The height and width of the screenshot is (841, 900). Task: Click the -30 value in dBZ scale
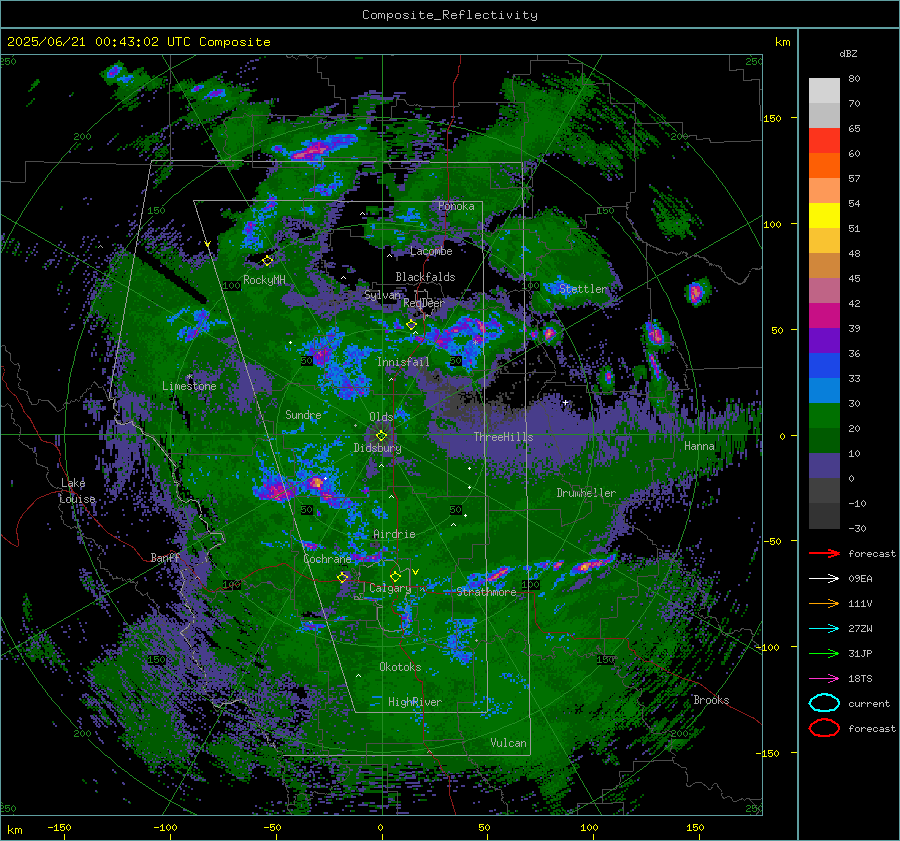point(857,528)
